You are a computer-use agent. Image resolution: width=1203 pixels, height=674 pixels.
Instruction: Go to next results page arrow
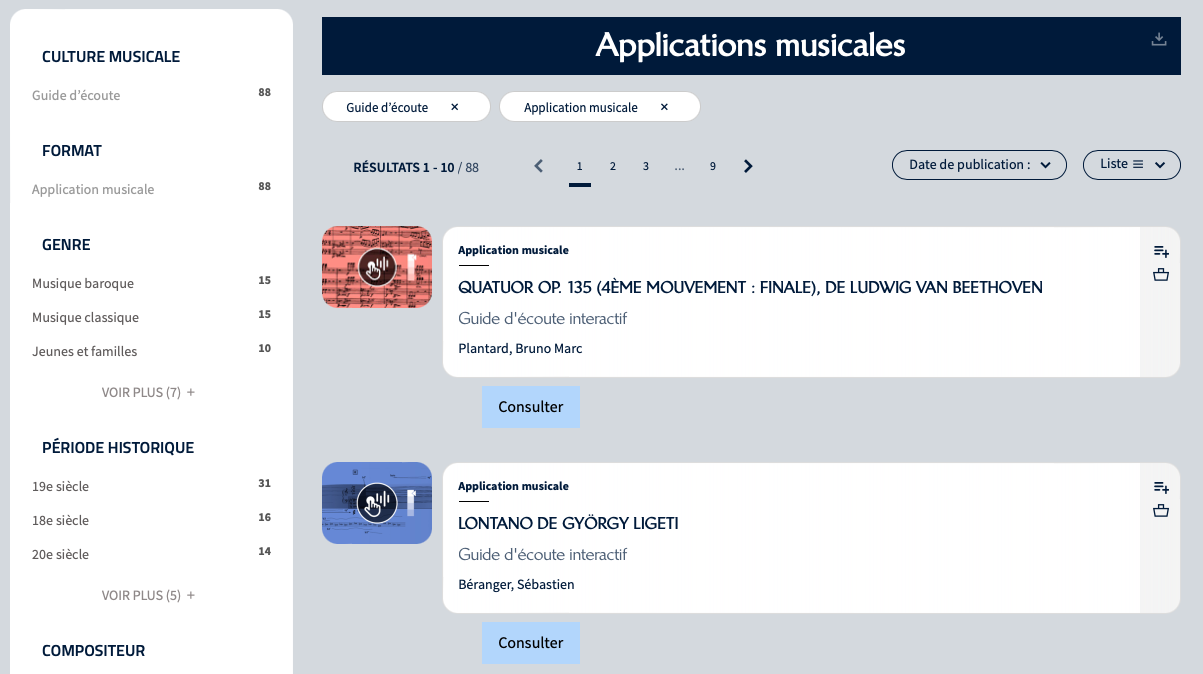748,166
